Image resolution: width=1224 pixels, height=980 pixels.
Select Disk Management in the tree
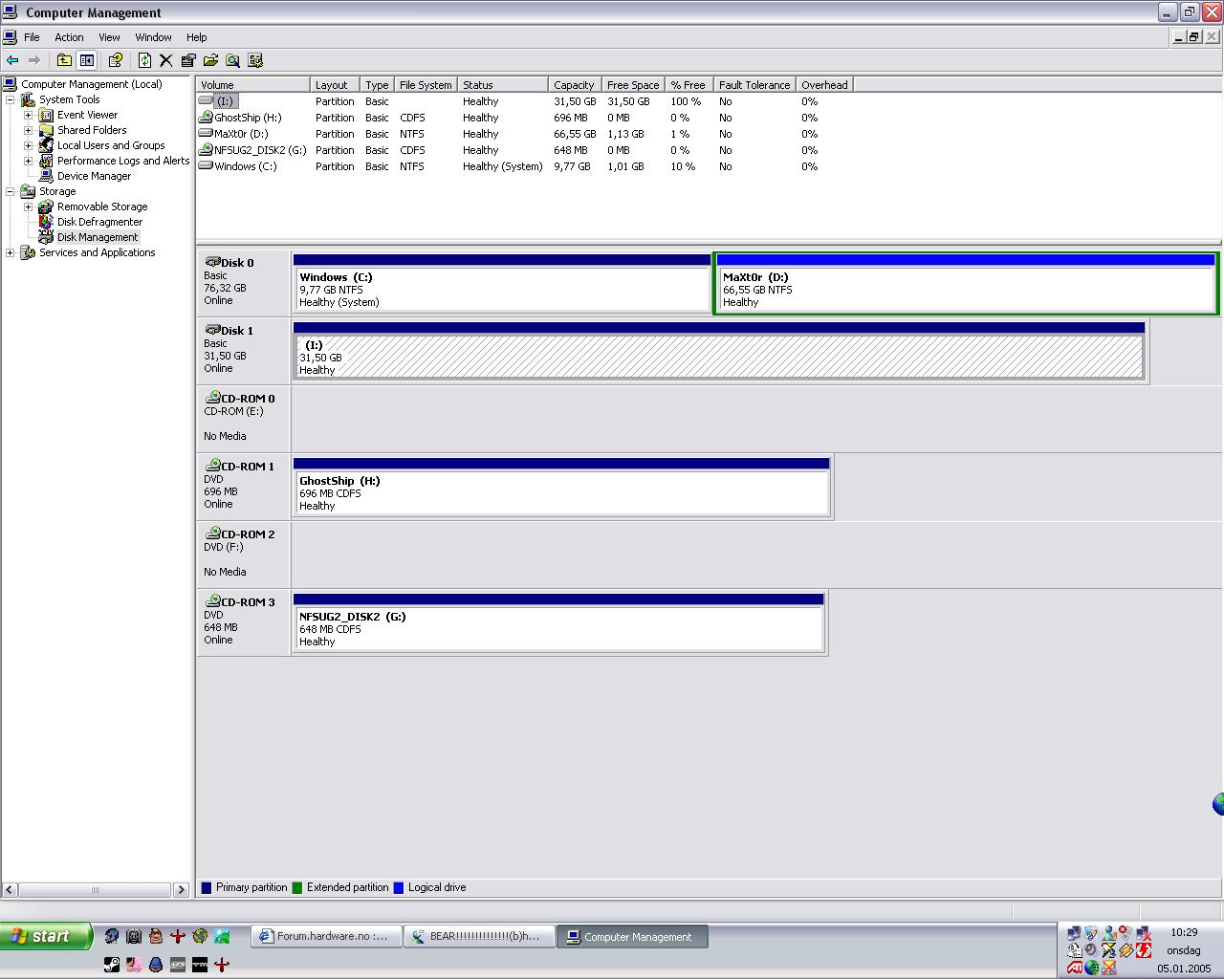[x=98, y=237]
